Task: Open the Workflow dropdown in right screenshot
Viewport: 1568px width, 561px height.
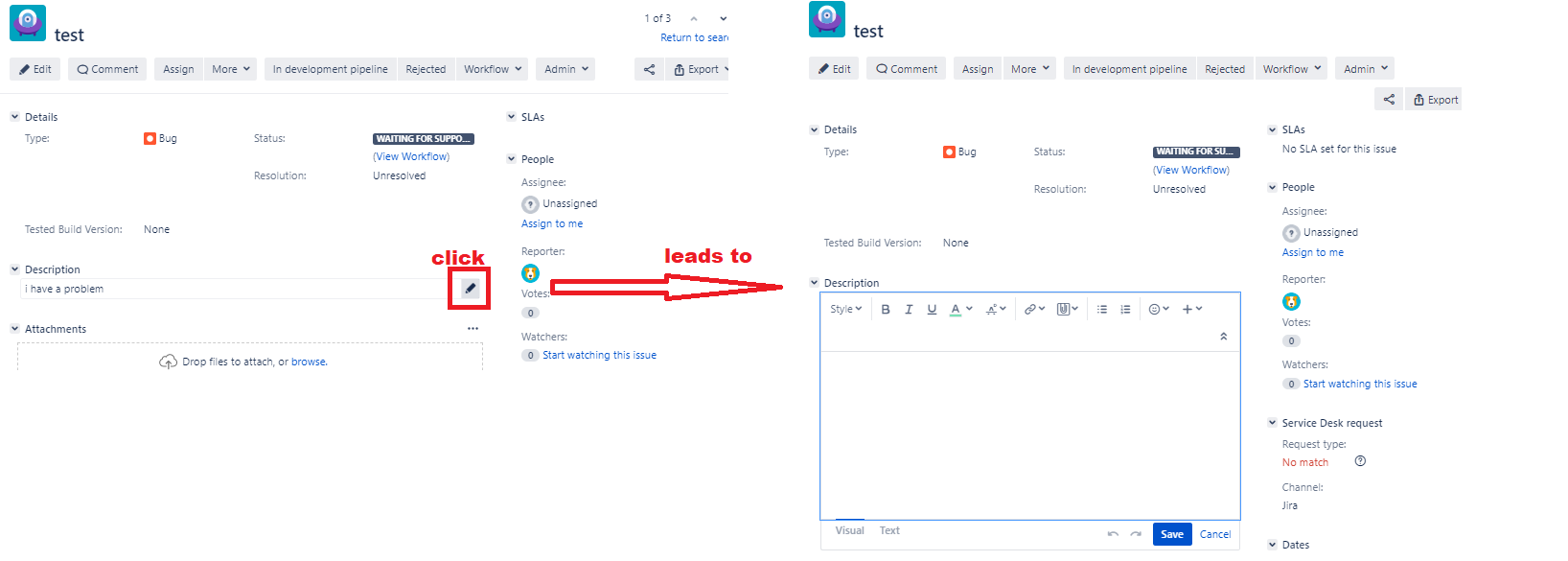Action: tap(1291, 69)
